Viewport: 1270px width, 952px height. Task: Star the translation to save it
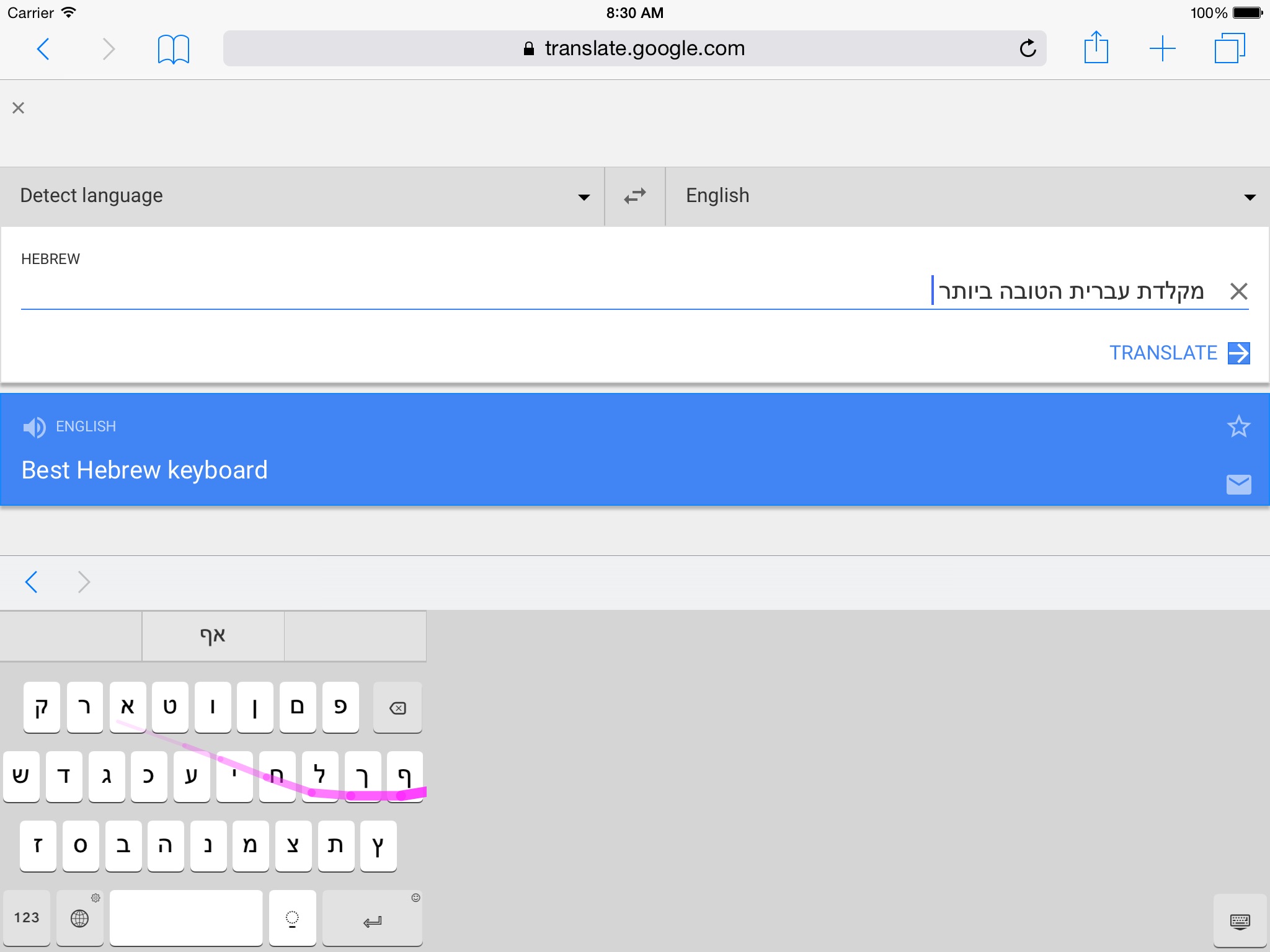coord(1238,426)
